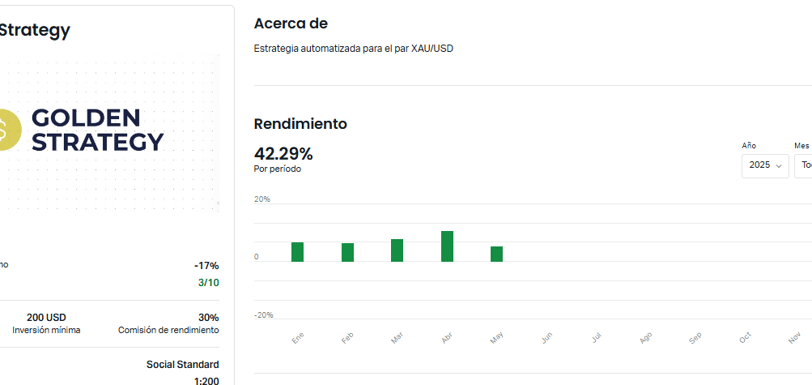Click the Nov month label on chart
The width and height of the screenshot is (812, 385).
(x=794, y=338)
